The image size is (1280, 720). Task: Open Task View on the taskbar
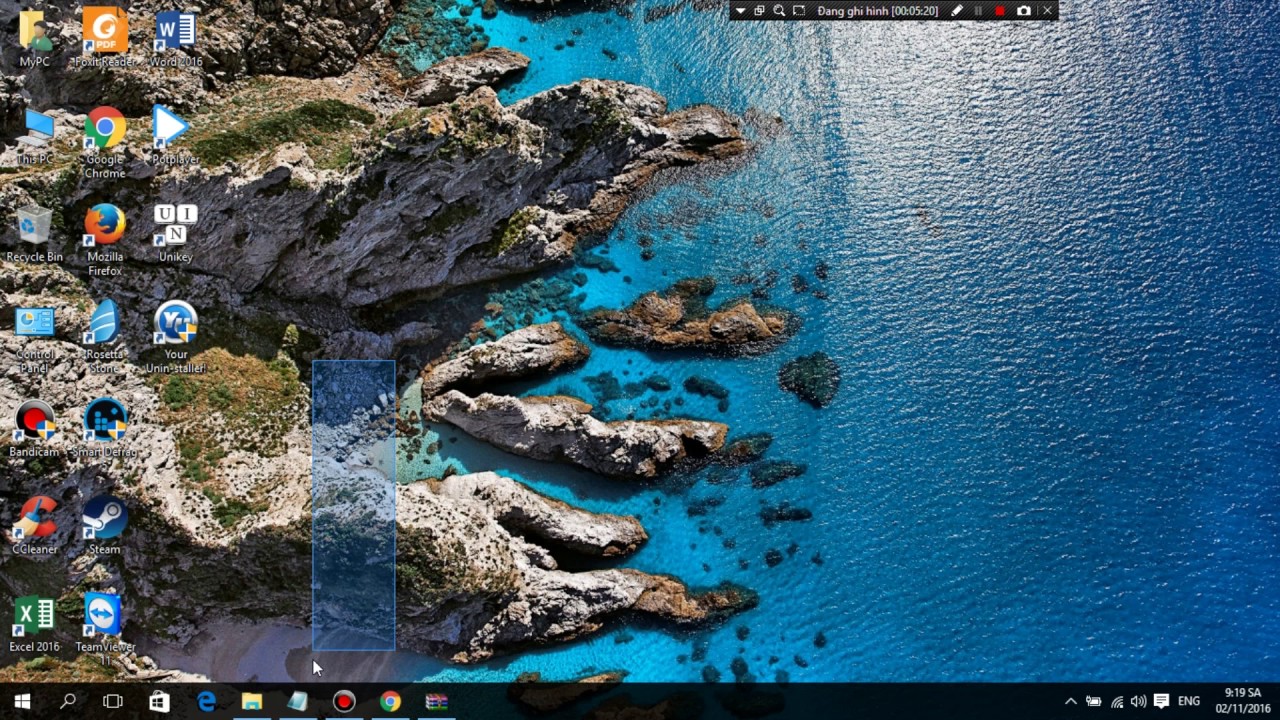(113, 701)
